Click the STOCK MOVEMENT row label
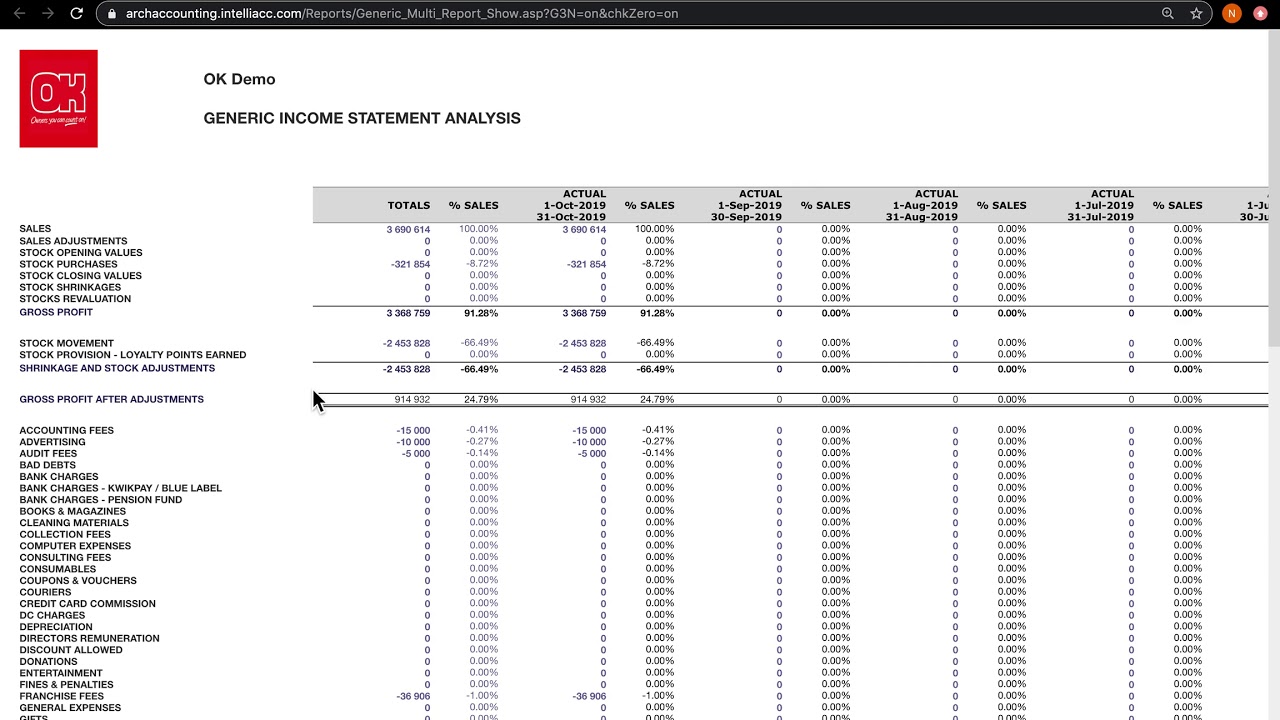The width and height of the screenshot is (1280, 720). (66, 343)
